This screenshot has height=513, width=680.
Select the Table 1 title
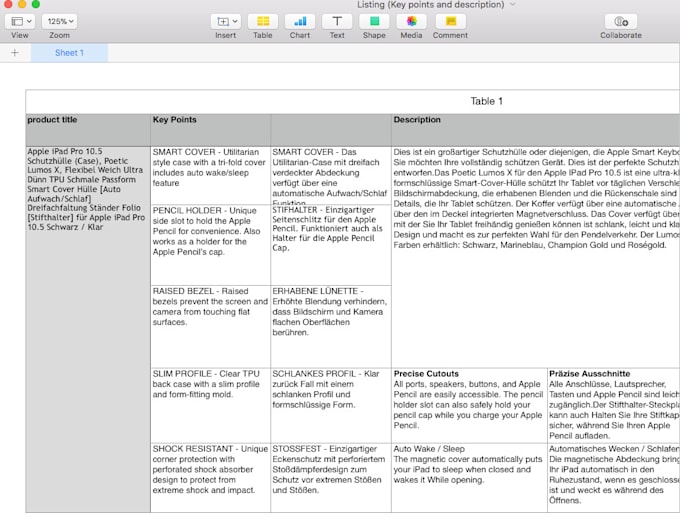click(487, 101)
